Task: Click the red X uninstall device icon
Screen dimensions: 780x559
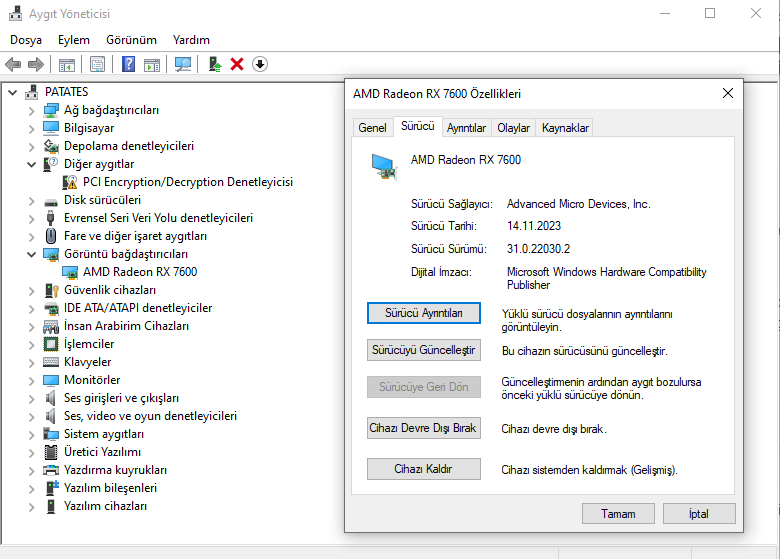Action: 237,64
